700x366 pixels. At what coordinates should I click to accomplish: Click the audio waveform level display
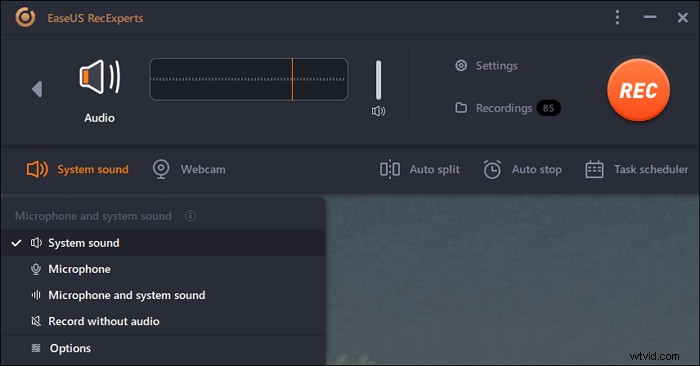249,79
